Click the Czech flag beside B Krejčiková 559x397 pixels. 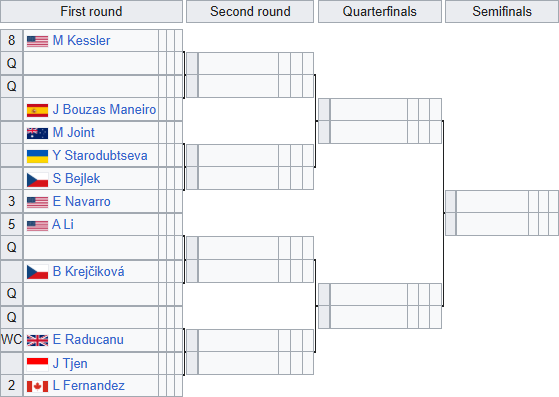pyautogui.click(x=37, y=272)
